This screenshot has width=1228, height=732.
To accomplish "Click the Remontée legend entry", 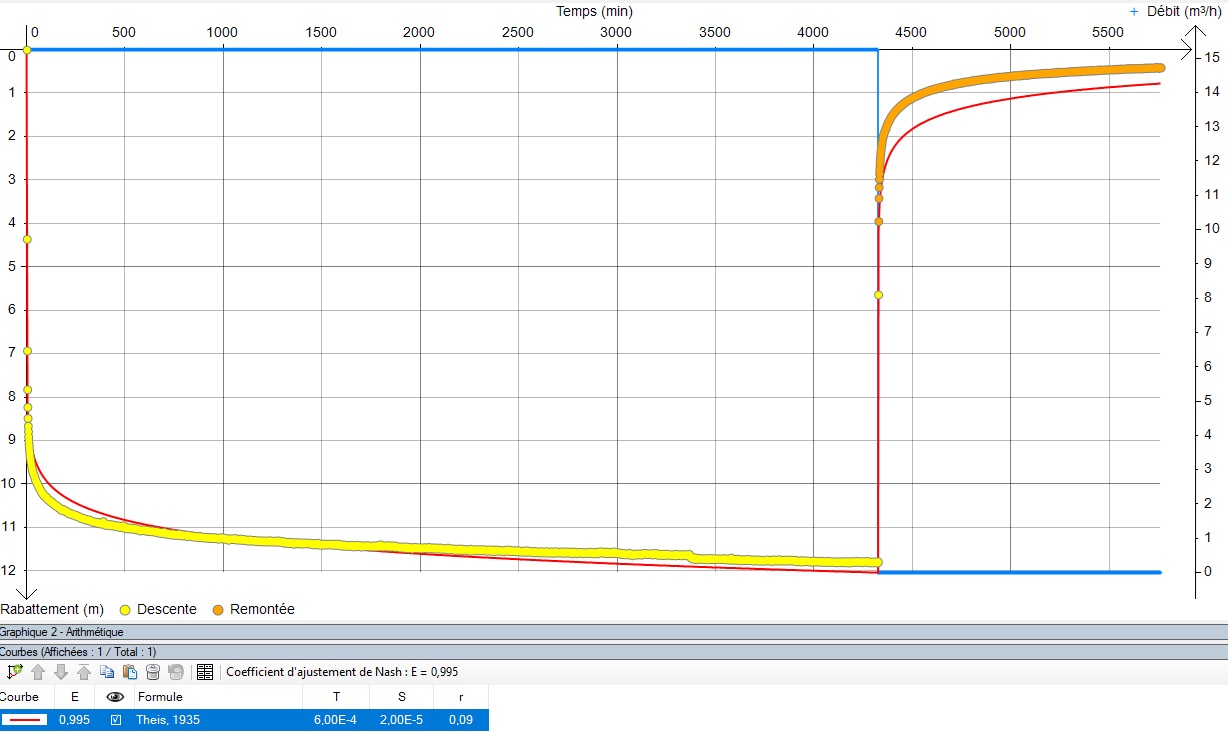I will [x=261, y=609].
